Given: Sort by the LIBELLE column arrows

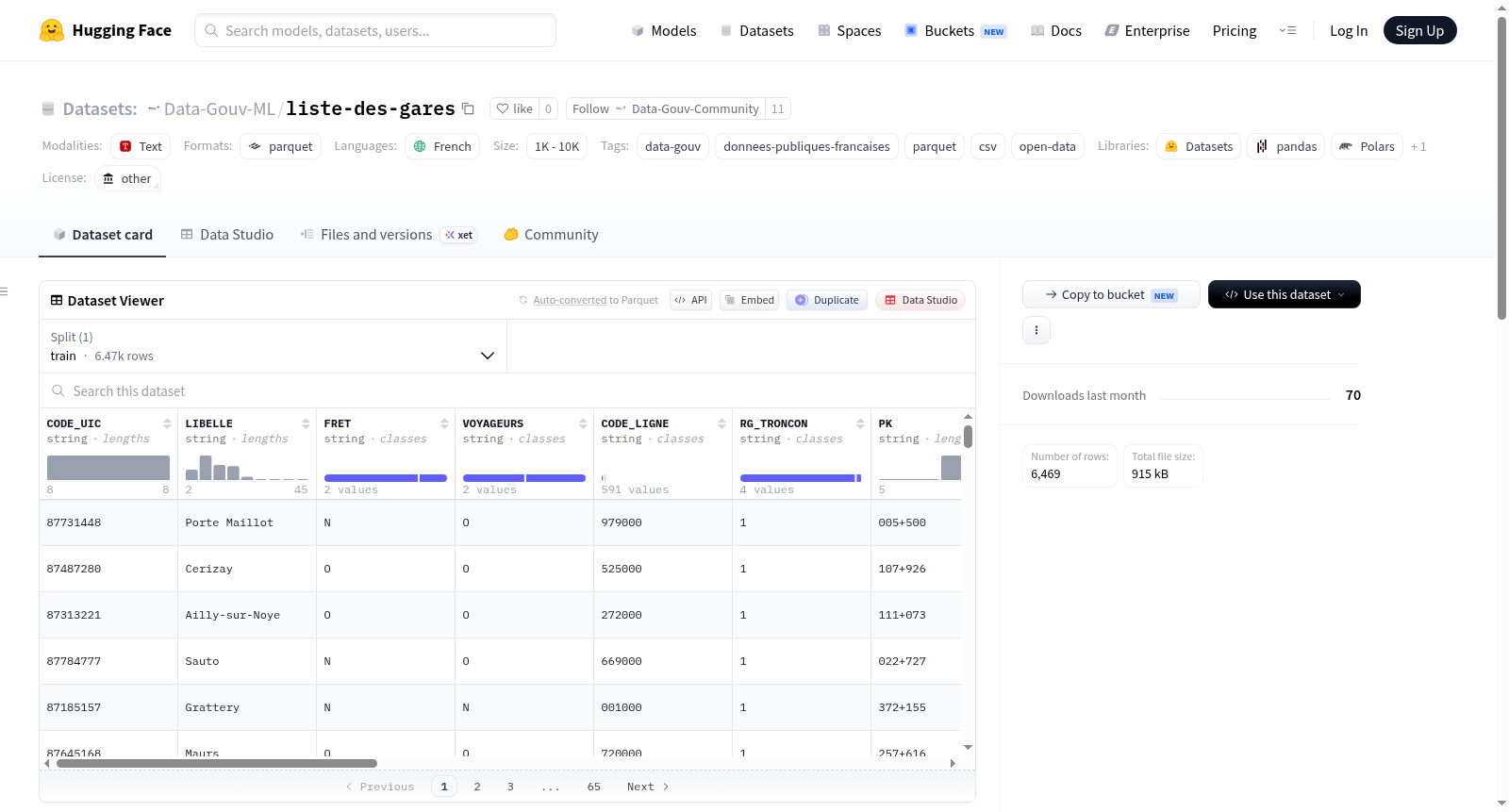Looking at the screenshot, I should pyautogui.click(x=306, y=423).
